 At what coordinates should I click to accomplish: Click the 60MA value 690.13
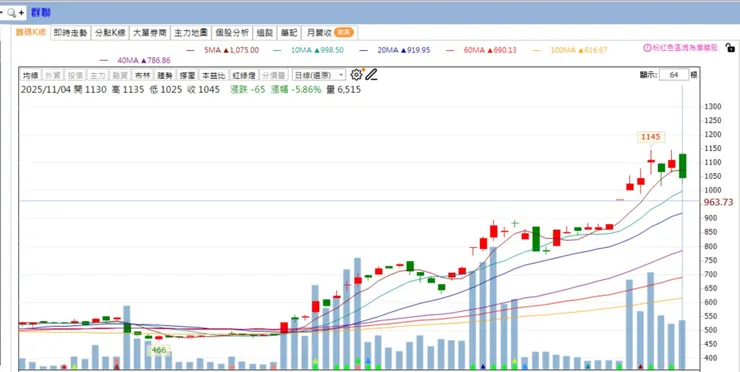pos(504,50)
